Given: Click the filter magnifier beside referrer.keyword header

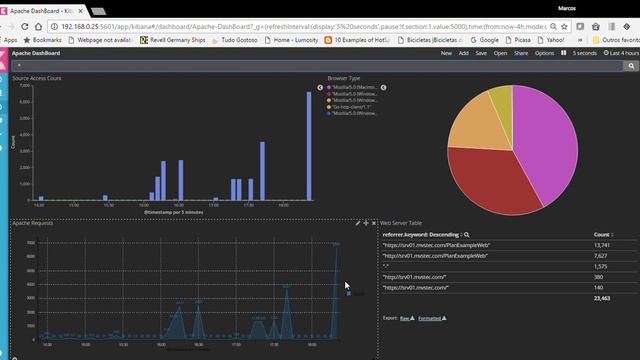Looking at the screenshot, I should click(467, 235).
